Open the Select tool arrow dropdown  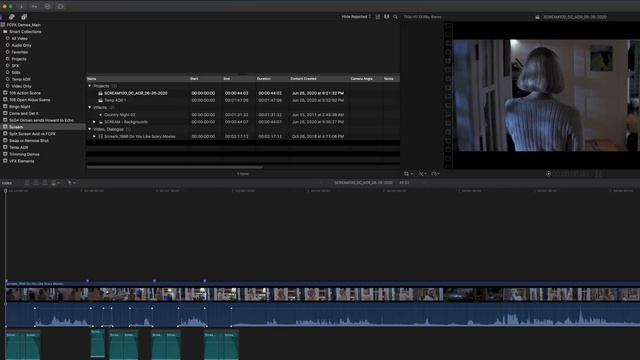click(71, 183)
